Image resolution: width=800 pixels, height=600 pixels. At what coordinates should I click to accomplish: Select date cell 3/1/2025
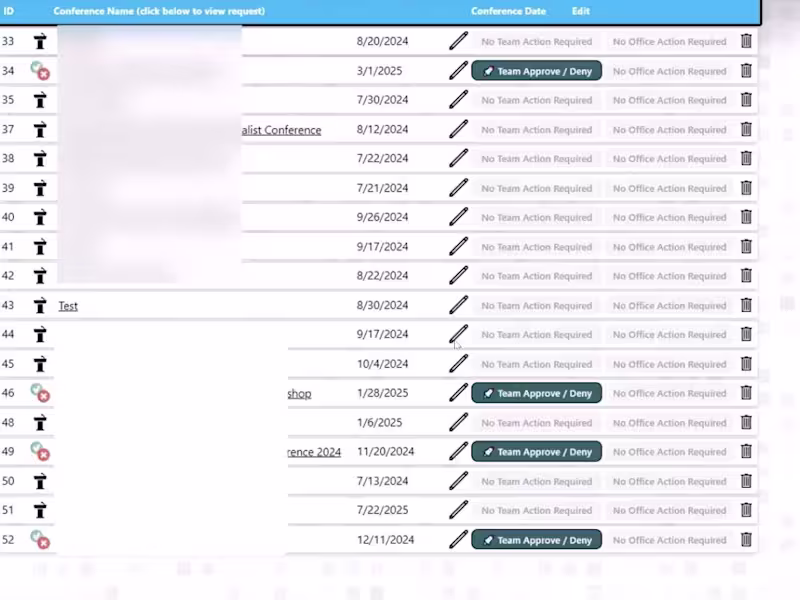point(379,70)
